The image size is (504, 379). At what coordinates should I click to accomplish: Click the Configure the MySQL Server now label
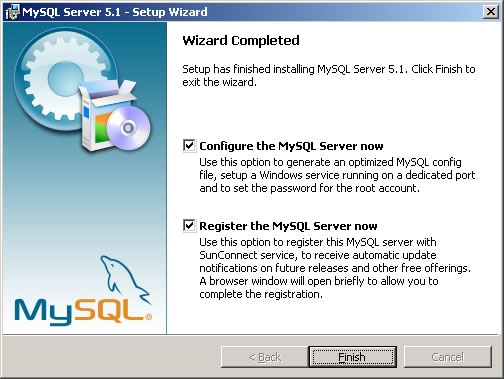click(x=291, y=146)
